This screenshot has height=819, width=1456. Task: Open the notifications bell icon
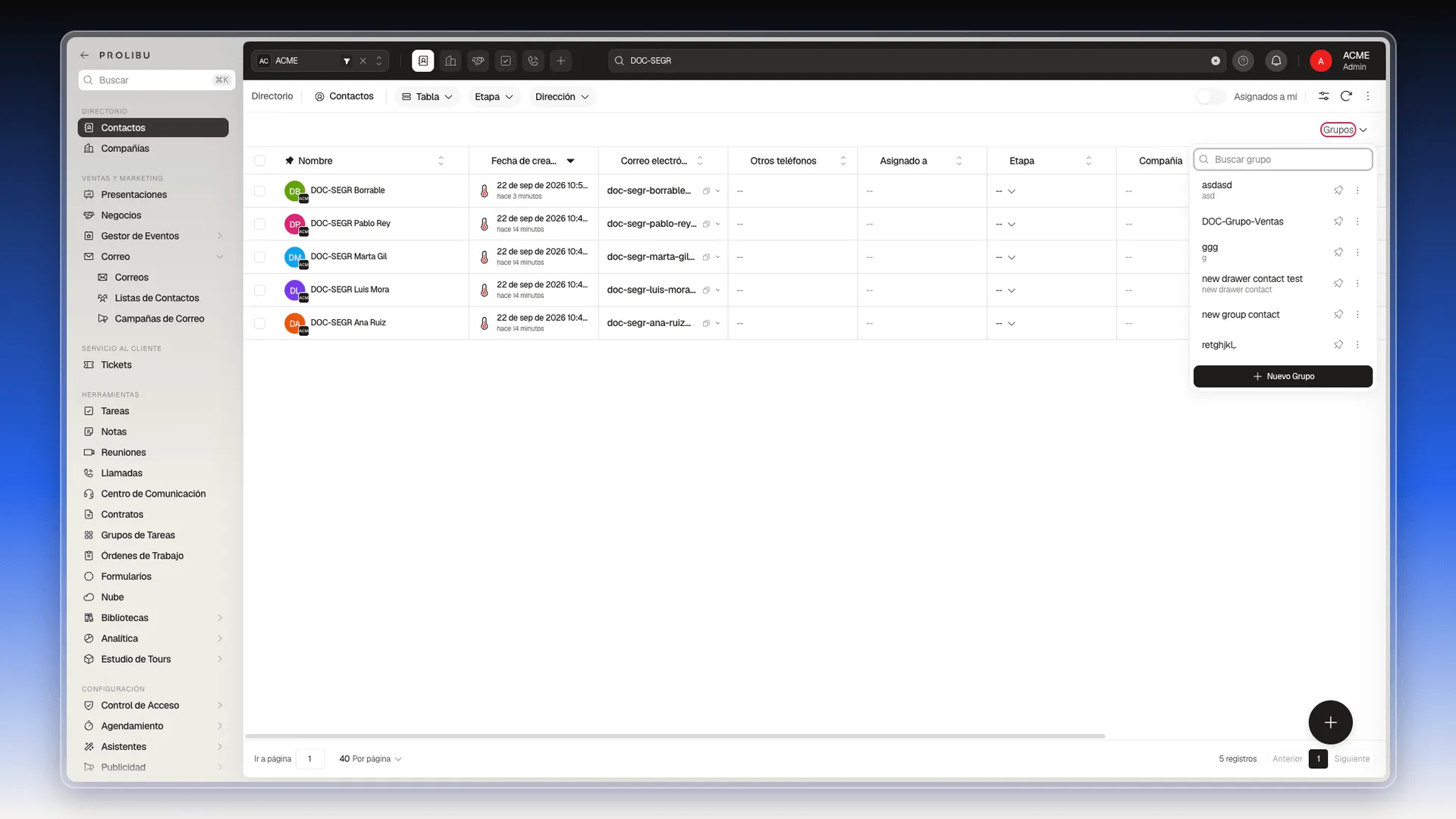1276,61
